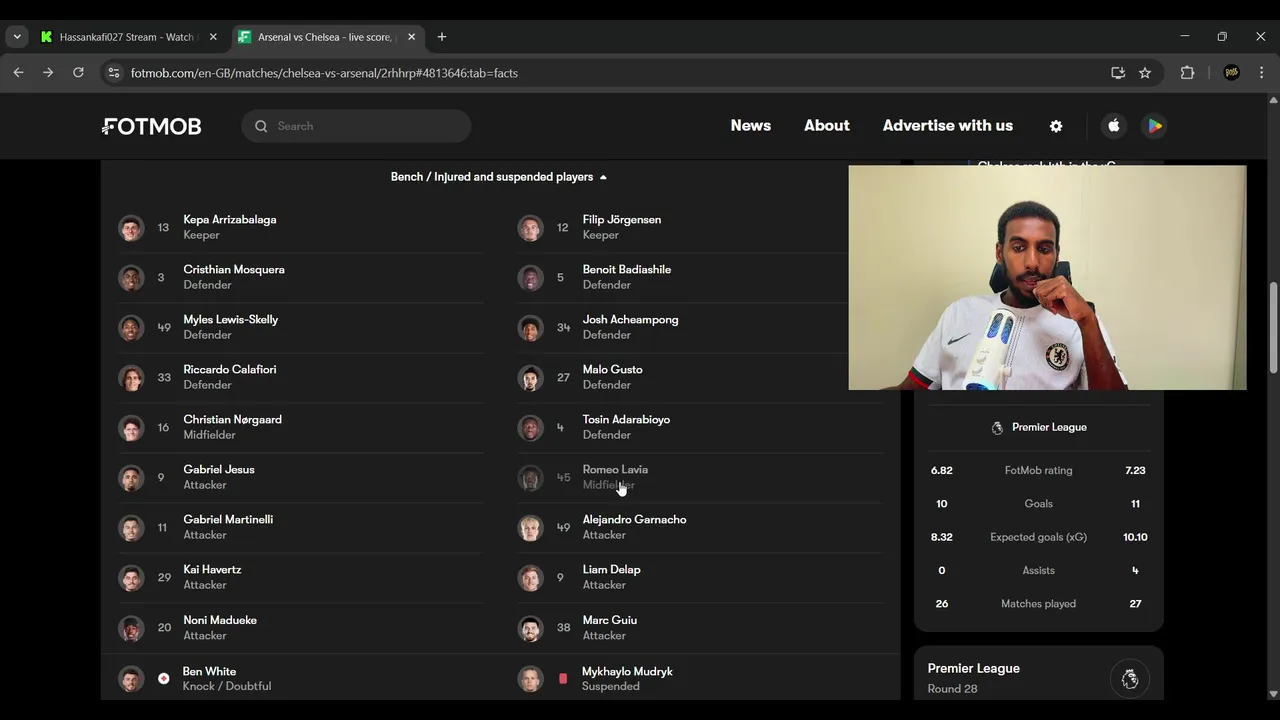
Task: Click Noni Madueke's player avatar
Action: (131, 628)
